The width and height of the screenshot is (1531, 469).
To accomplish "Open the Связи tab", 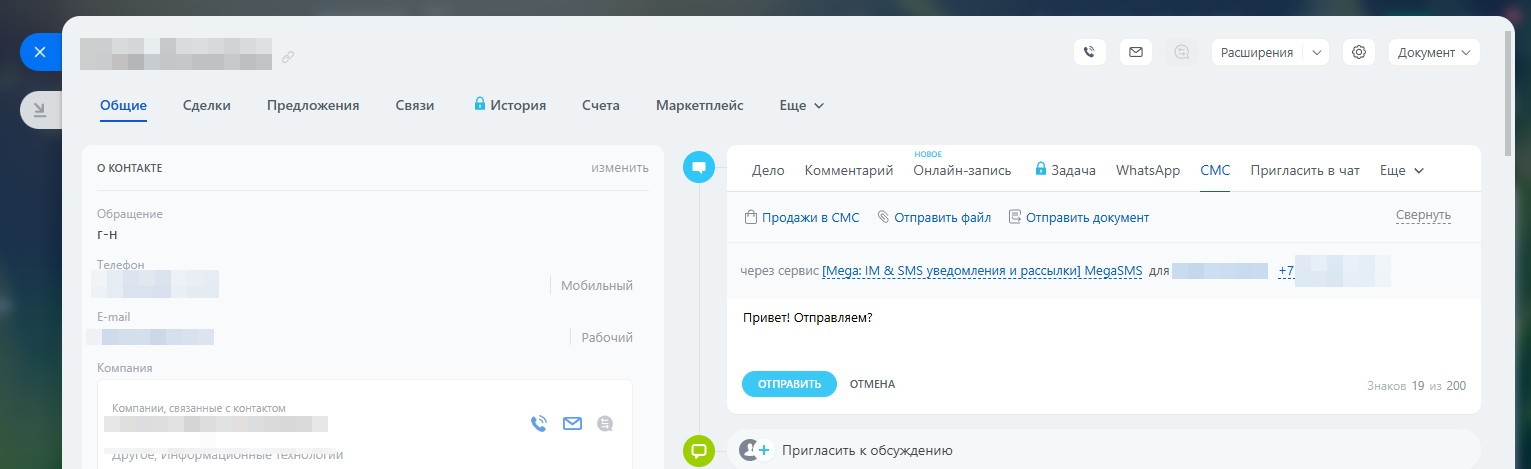I will [x=415, y=105].
